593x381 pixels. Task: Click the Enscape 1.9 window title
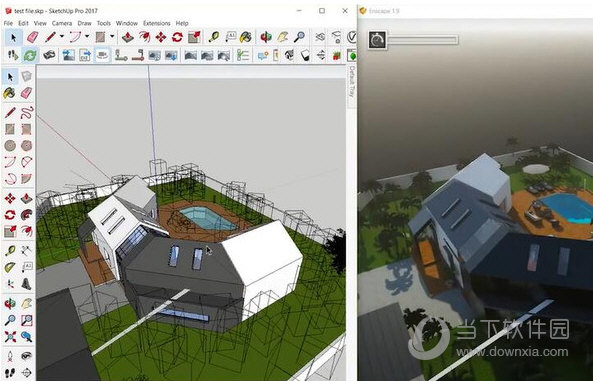coord(384,11)
